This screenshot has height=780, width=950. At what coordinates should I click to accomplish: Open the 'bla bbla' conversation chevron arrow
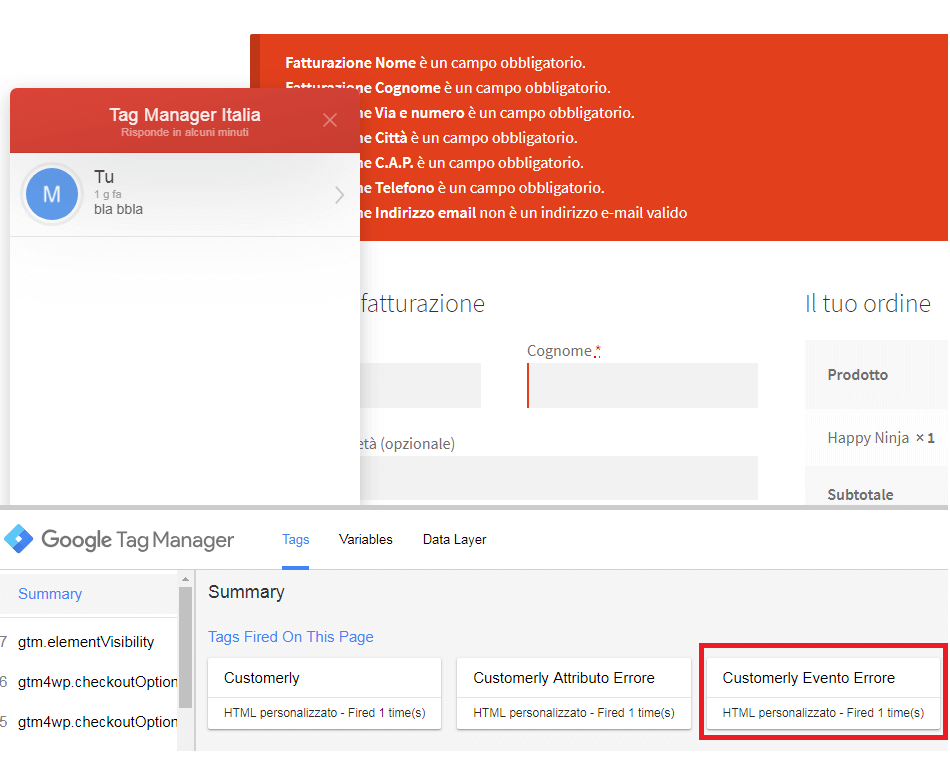tap(339, 195)
